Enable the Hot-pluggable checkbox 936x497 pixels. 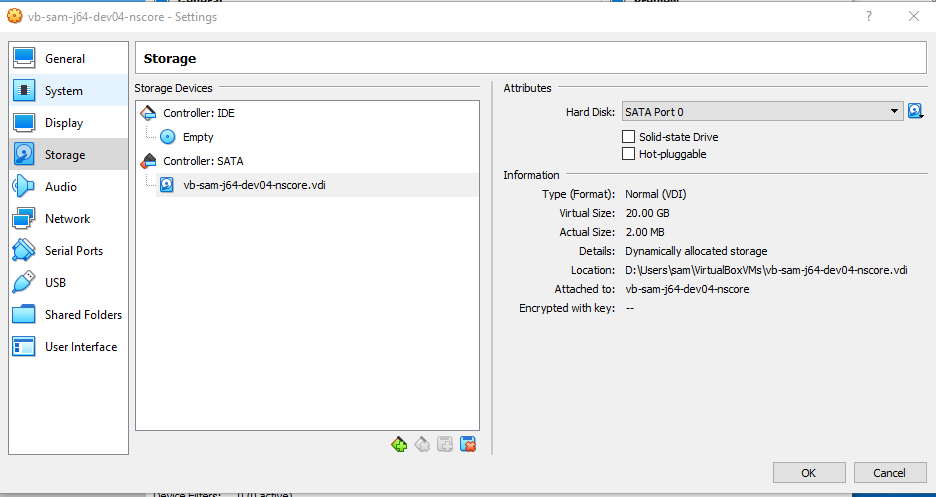click(628, 154)
